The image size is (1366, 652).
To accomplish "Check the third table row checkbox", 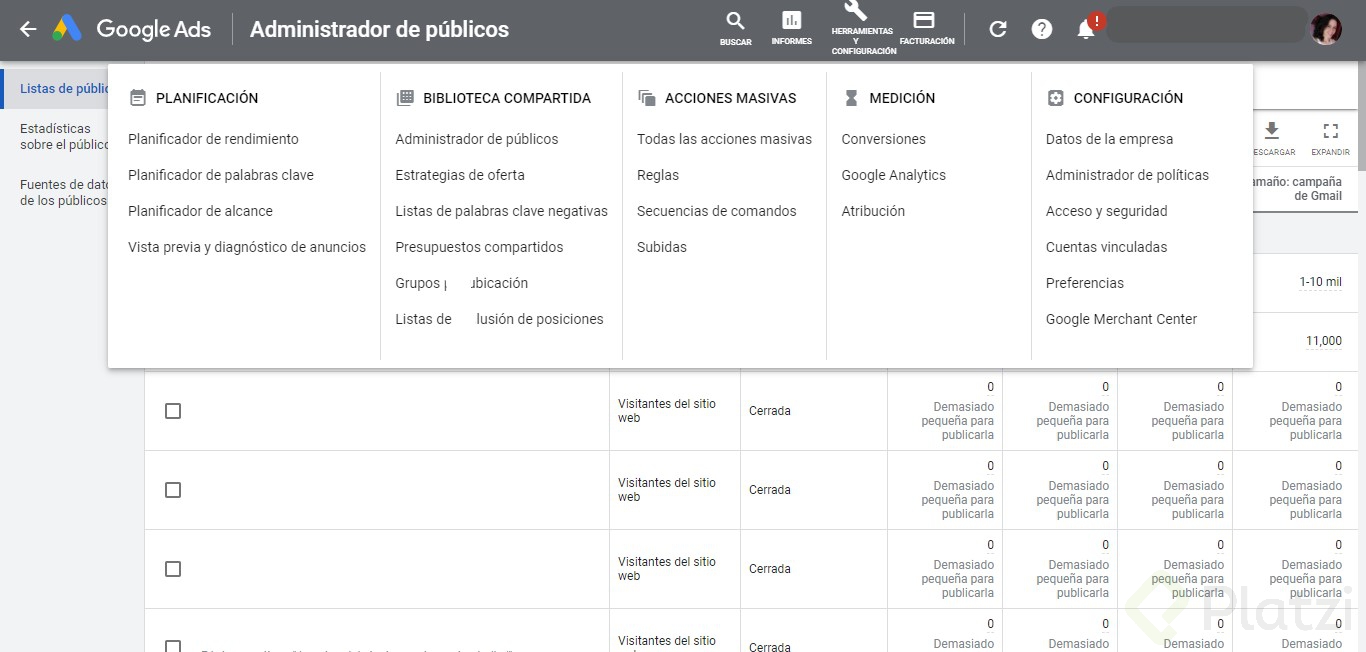I will pyautogui.click(x=173, y=569).
